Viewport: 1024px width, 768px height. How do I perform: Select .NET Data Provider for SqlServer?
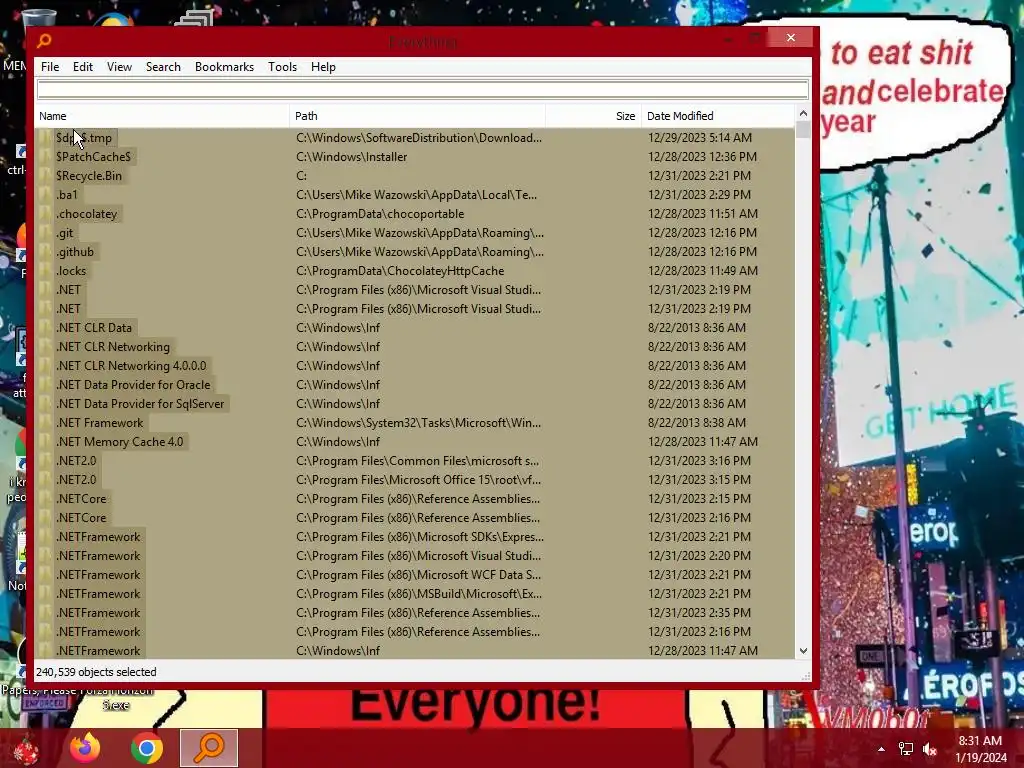point(140,404)
